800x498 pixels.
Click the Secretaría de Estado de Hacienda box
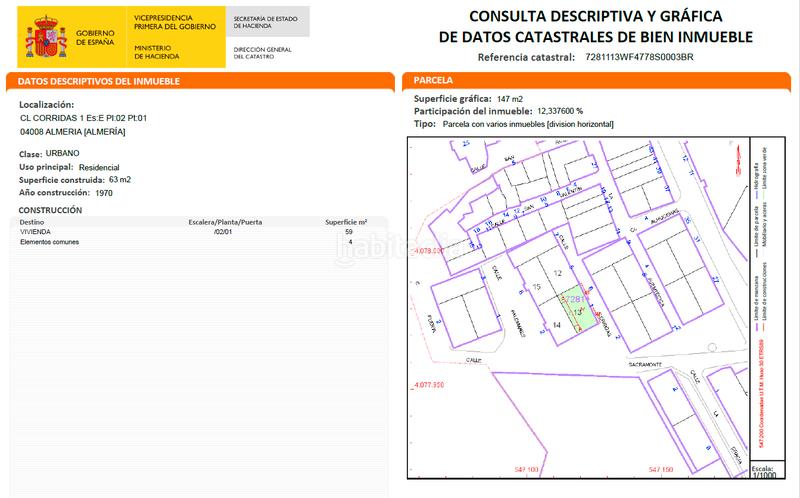(267, 22)
